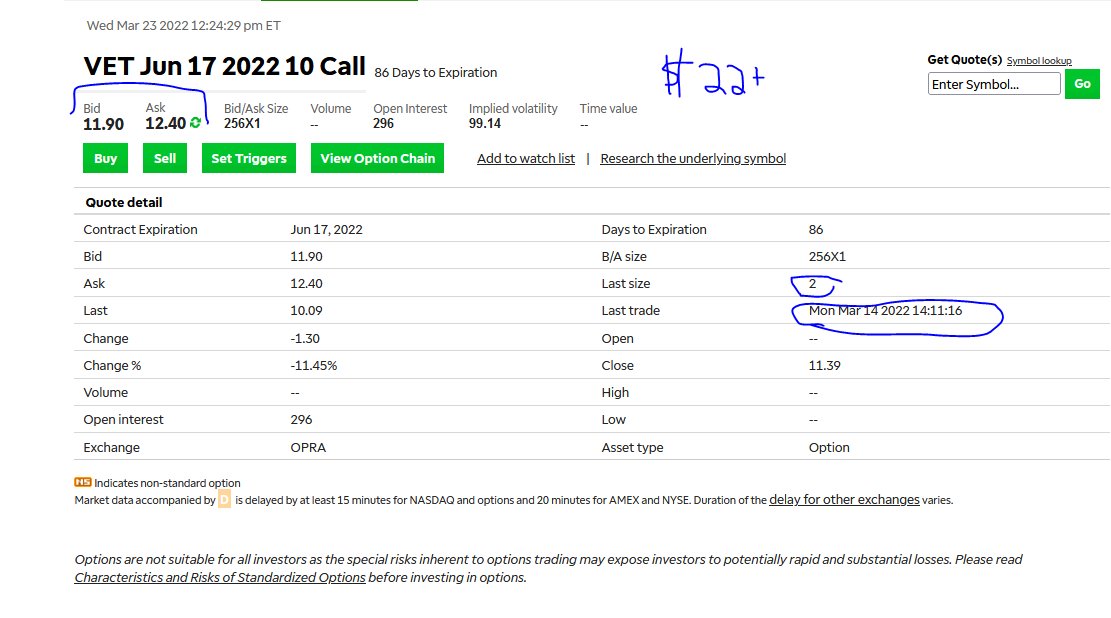Screen dimensions: 1111x618
Task: Click Add to watch list link
Action: [526, 159]
